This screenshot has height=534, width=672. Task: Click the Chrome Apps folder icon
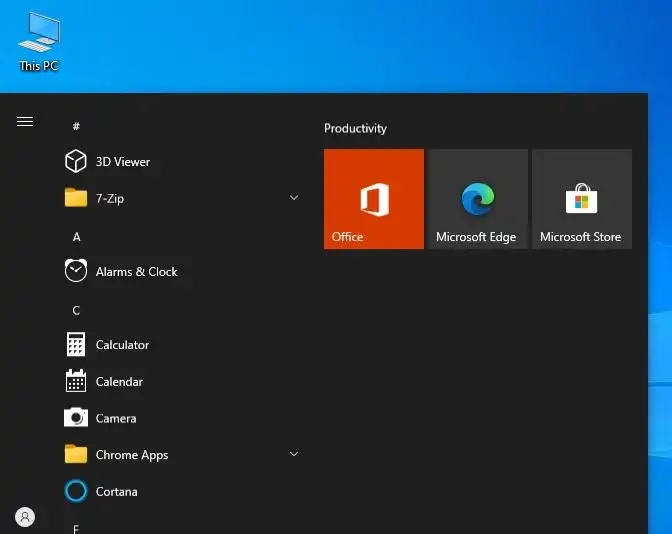click(x=76, y=454)
